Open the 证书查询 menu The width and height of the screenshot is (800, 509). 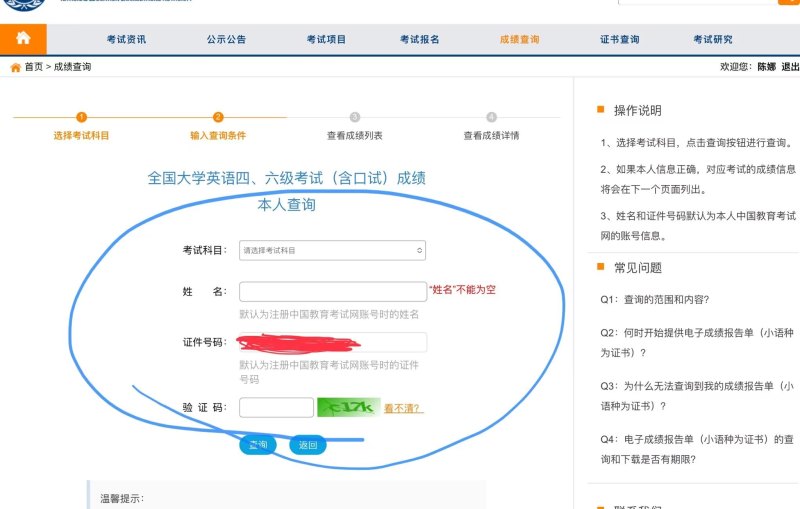point(619,39)
